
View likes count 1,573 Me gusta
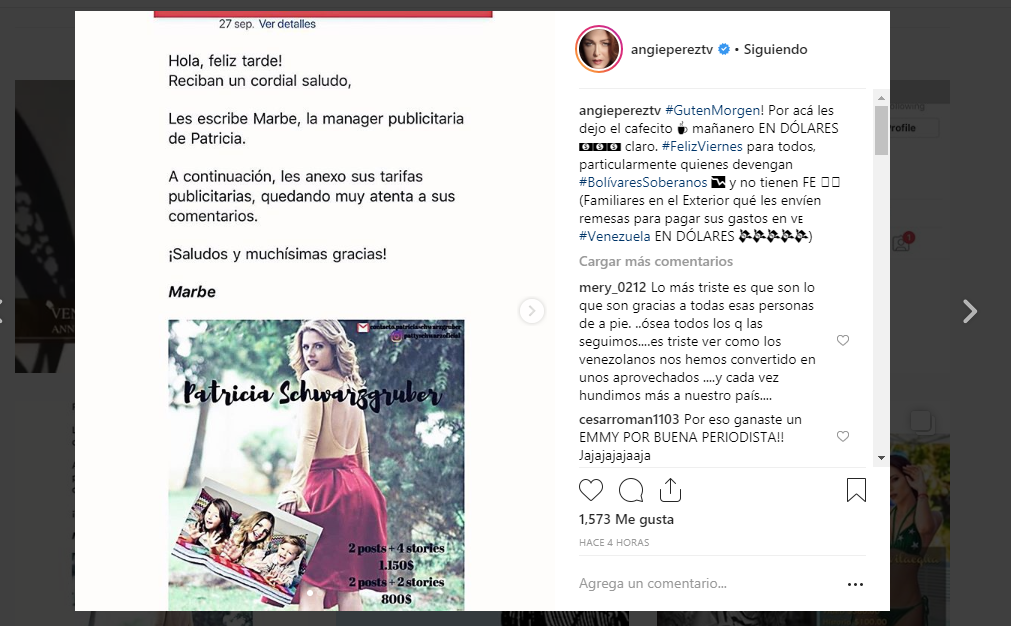click(x=626, y=520)
